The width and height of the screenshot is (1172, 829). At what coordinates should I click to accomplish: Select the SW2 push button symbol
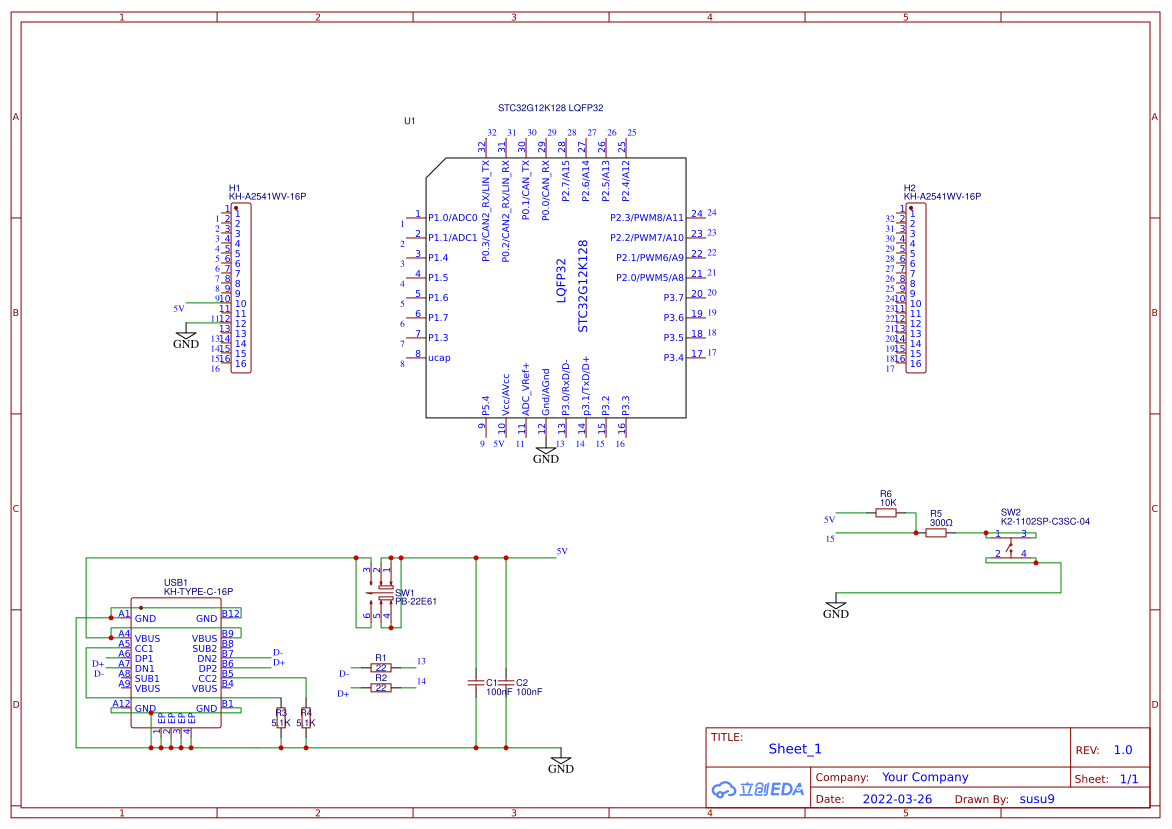(1011, 545)
